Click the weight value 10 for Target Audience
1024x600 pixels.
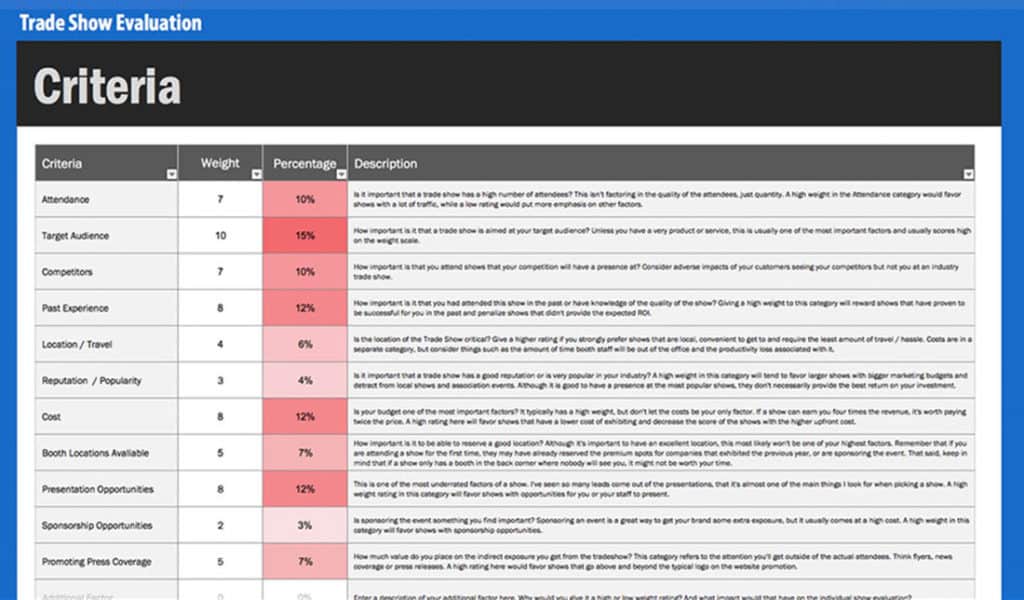(x=220, y=235)
